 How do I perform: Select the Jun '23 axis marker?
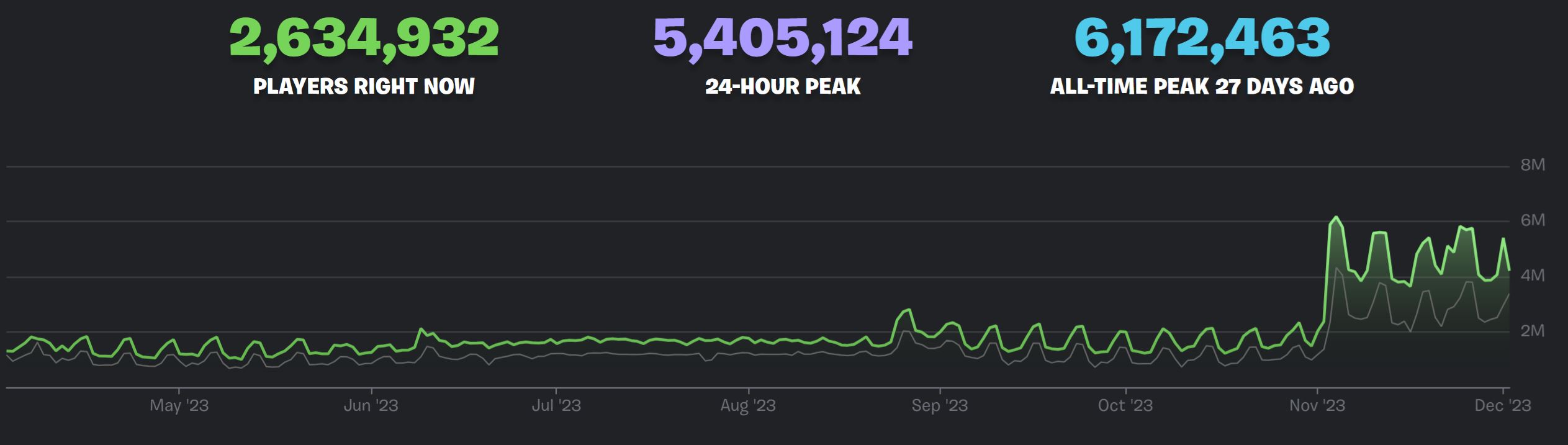click(371, 406)
